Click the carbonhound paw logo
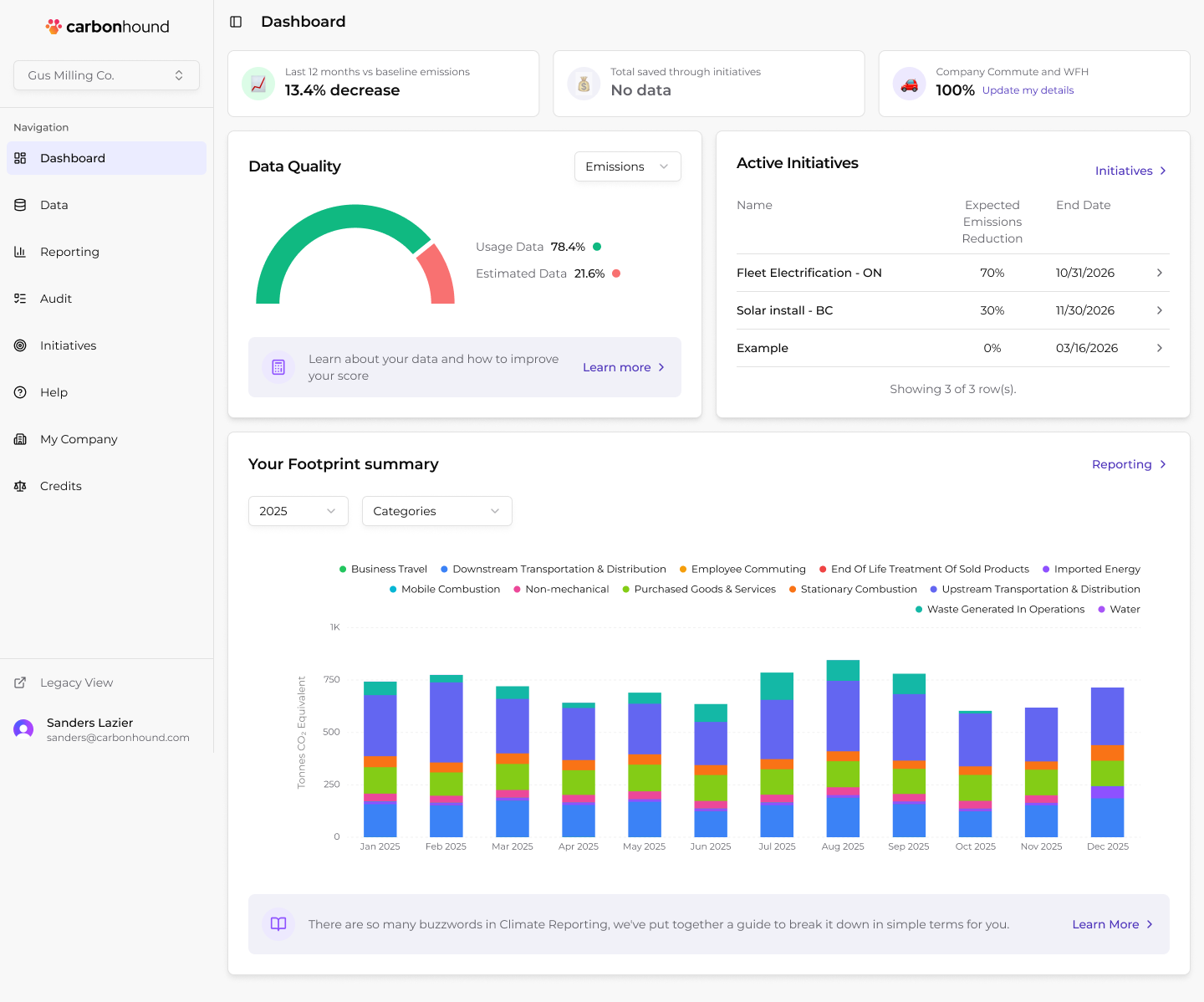Image resolution: width=1204 pixels, height=1002 pixels. coord(54,27)
